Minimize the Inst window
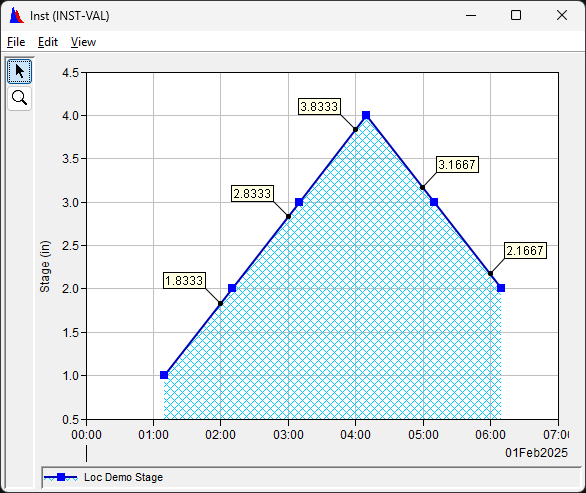 tap(471, 15)
